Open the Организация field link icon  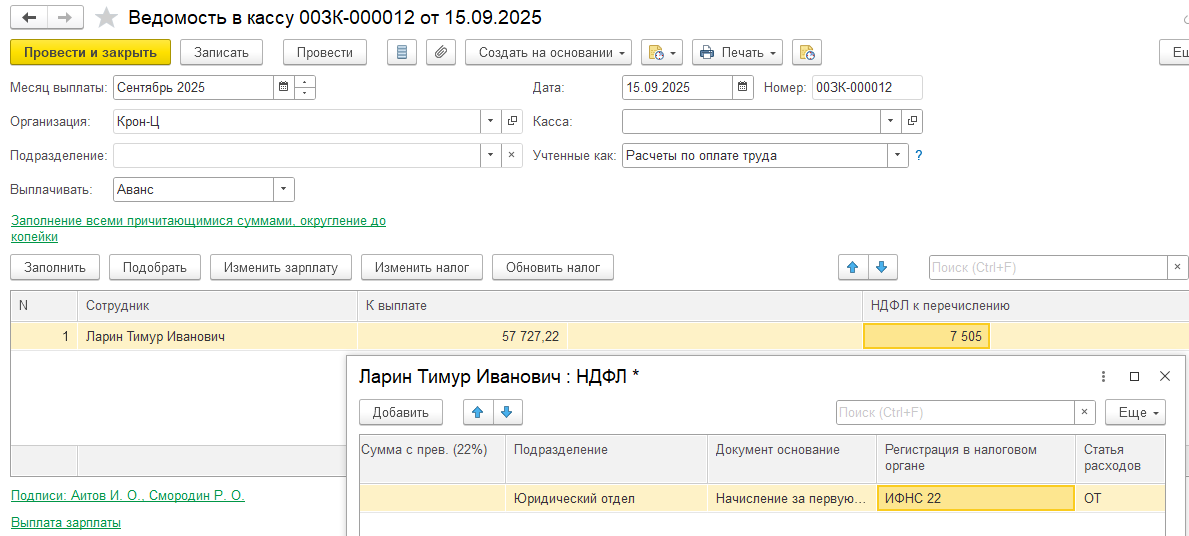pos(512,121)
